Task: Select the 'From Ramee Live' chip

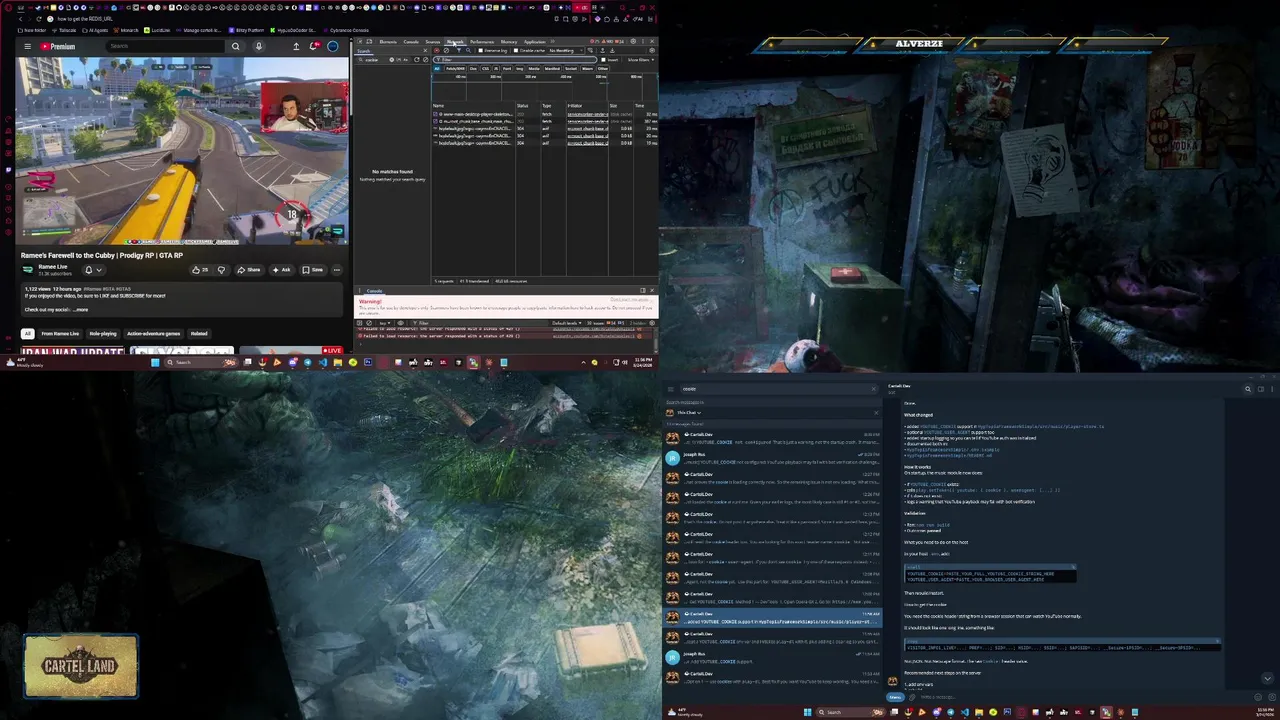Action: pos(60,334)
